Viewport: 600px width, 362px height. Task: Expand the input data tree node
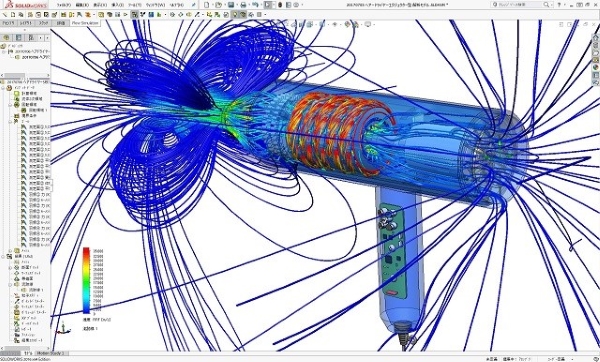[4, 88]
